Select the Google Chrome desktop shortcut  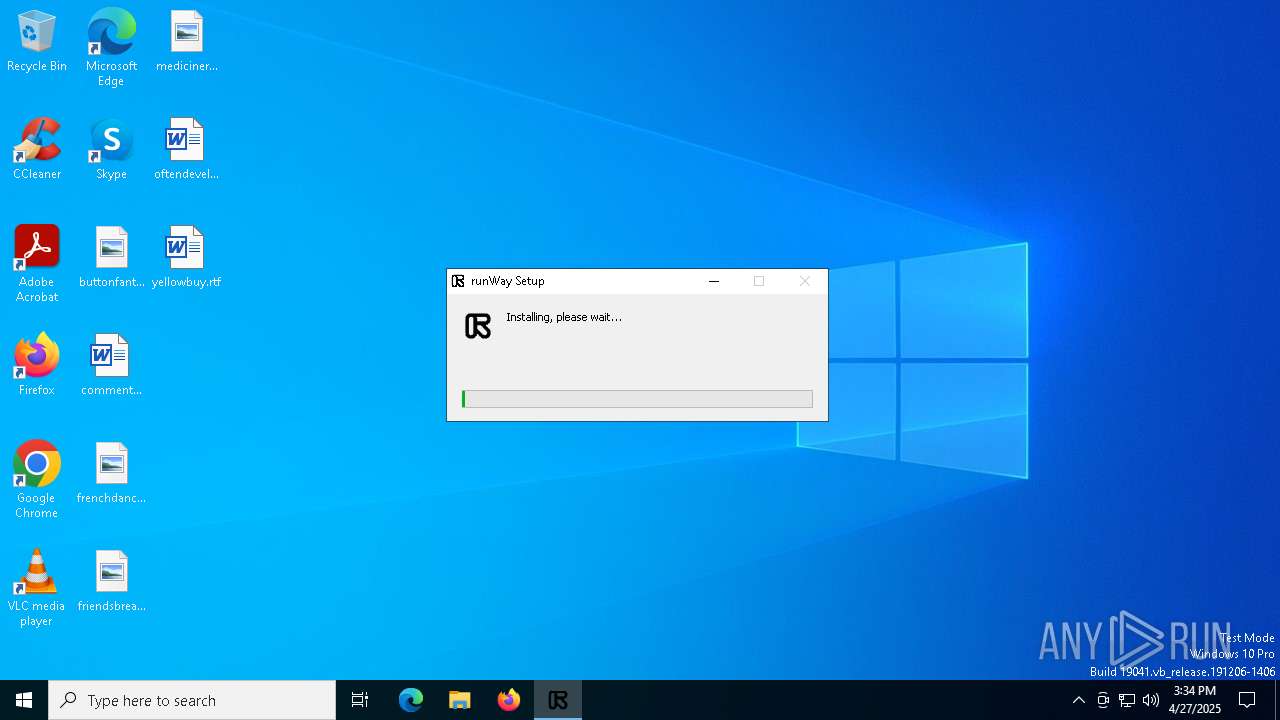click(37, 480)
